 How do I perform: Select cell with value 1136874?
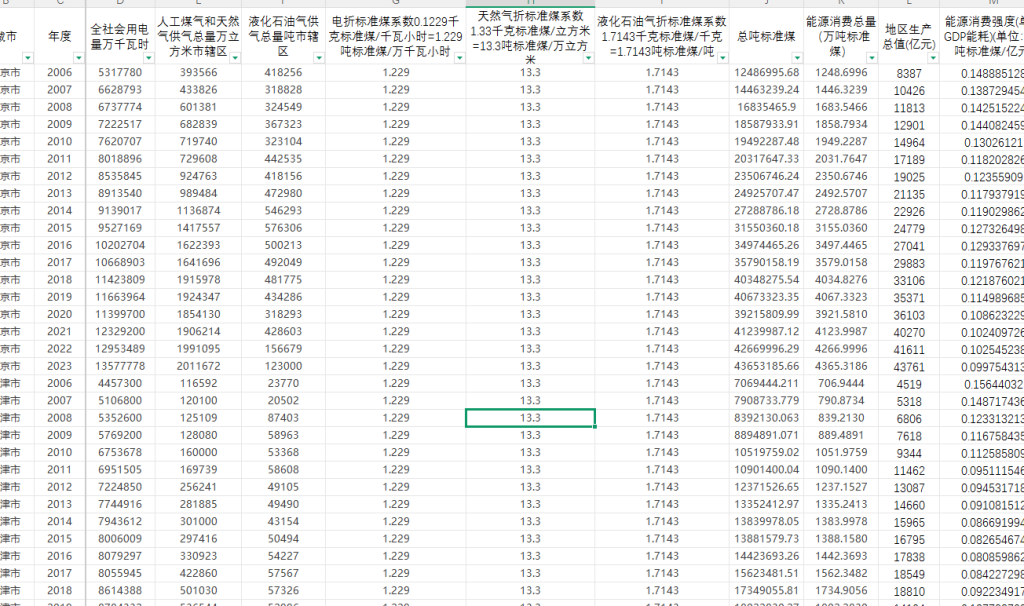click(199, 211)
